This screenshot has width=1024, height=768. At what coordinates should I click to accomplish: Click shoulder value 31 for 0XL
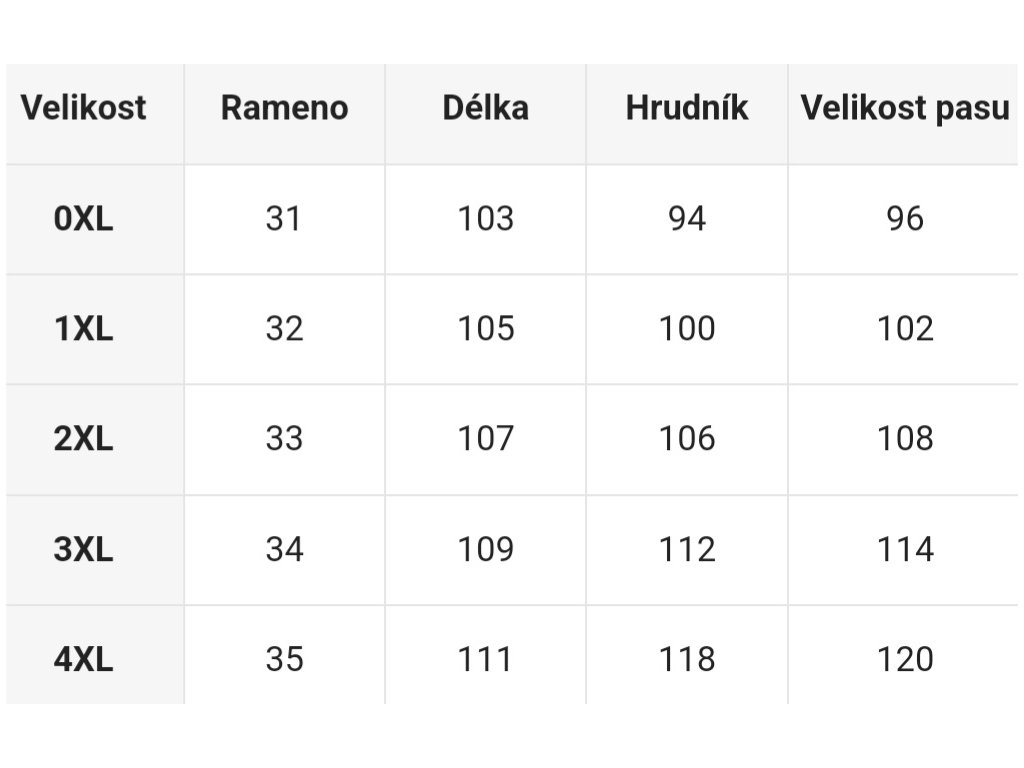284,218
